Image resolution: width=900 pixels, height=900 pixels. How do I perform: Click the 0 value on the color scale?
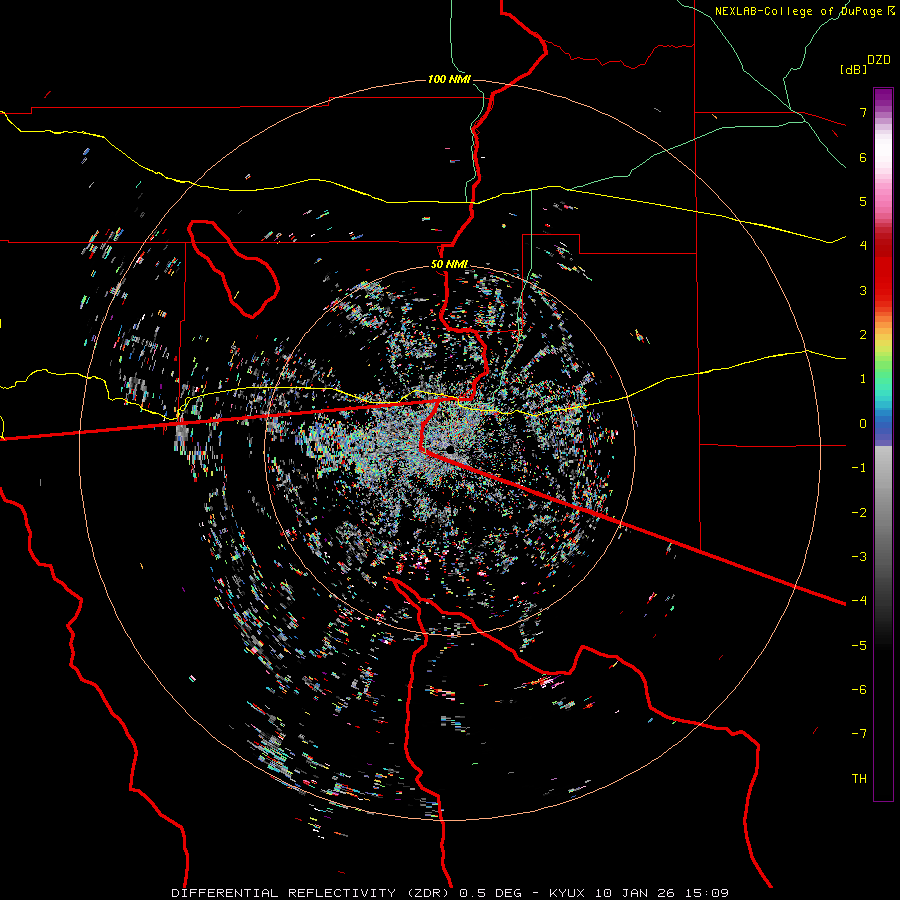coord(863,424)
